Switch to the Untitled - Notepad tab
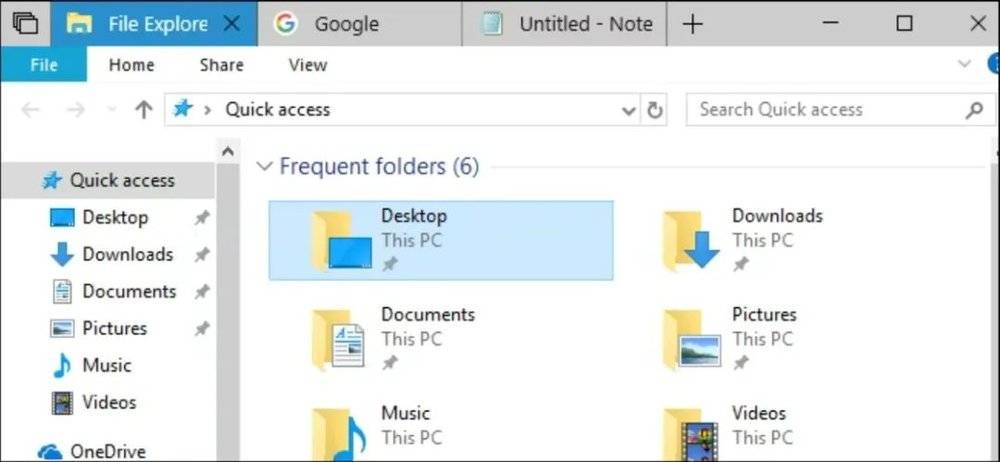The height and width of the screenshot is (462, 1000). point(564,24)
